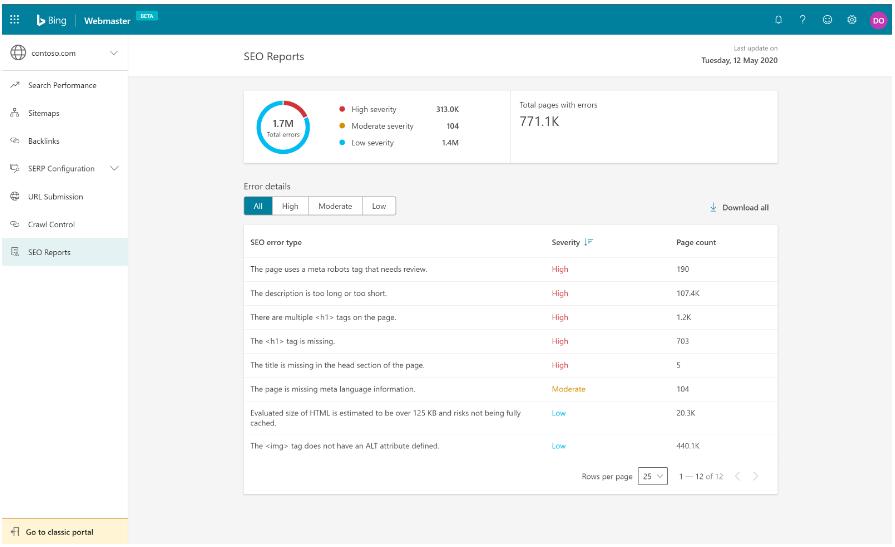Open the app launcher grid icon
The width and height of the screenshot is (895, 547).
point(14,19)
